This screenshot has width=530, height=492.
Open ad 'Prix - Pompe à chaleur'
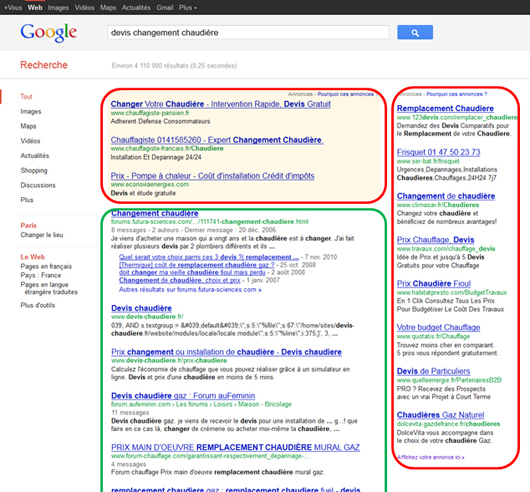pyautogui.click(x=212, y=176)
